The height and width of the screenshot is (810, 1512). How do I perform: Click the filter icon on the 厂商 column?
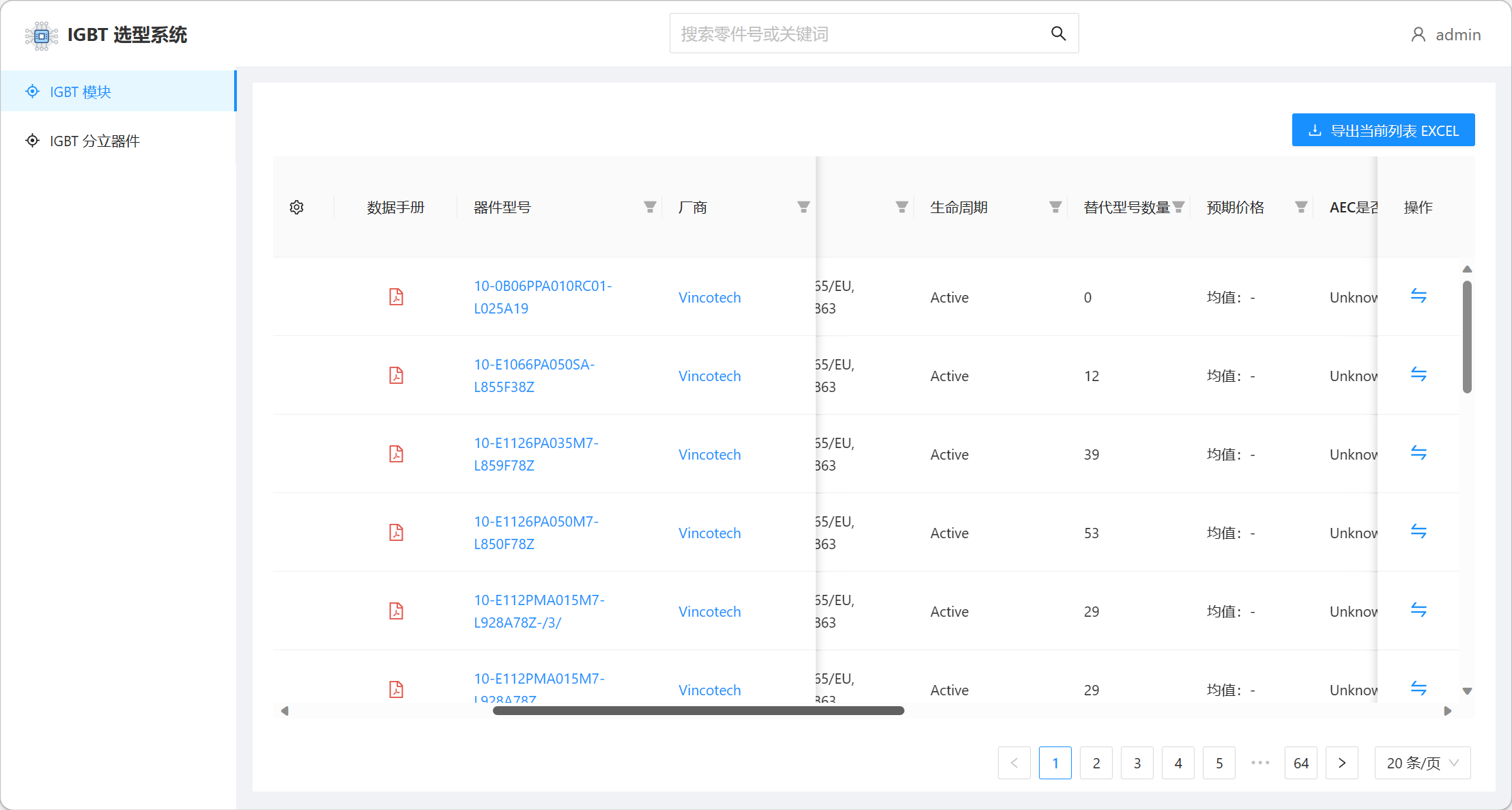[803, 207]
